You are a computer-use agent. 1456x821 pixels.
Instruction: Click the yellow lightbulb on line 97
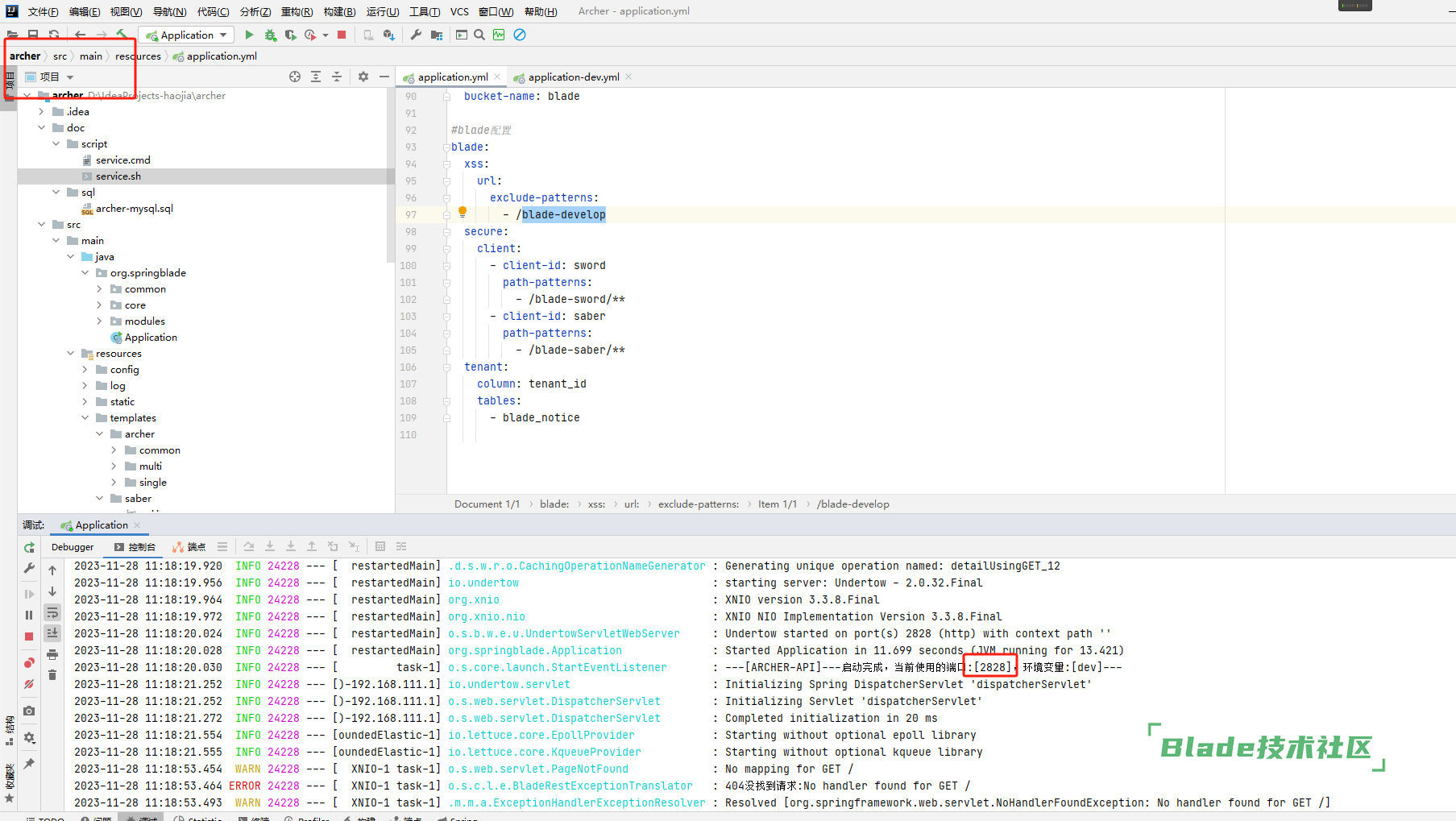[x=463, y=213]
